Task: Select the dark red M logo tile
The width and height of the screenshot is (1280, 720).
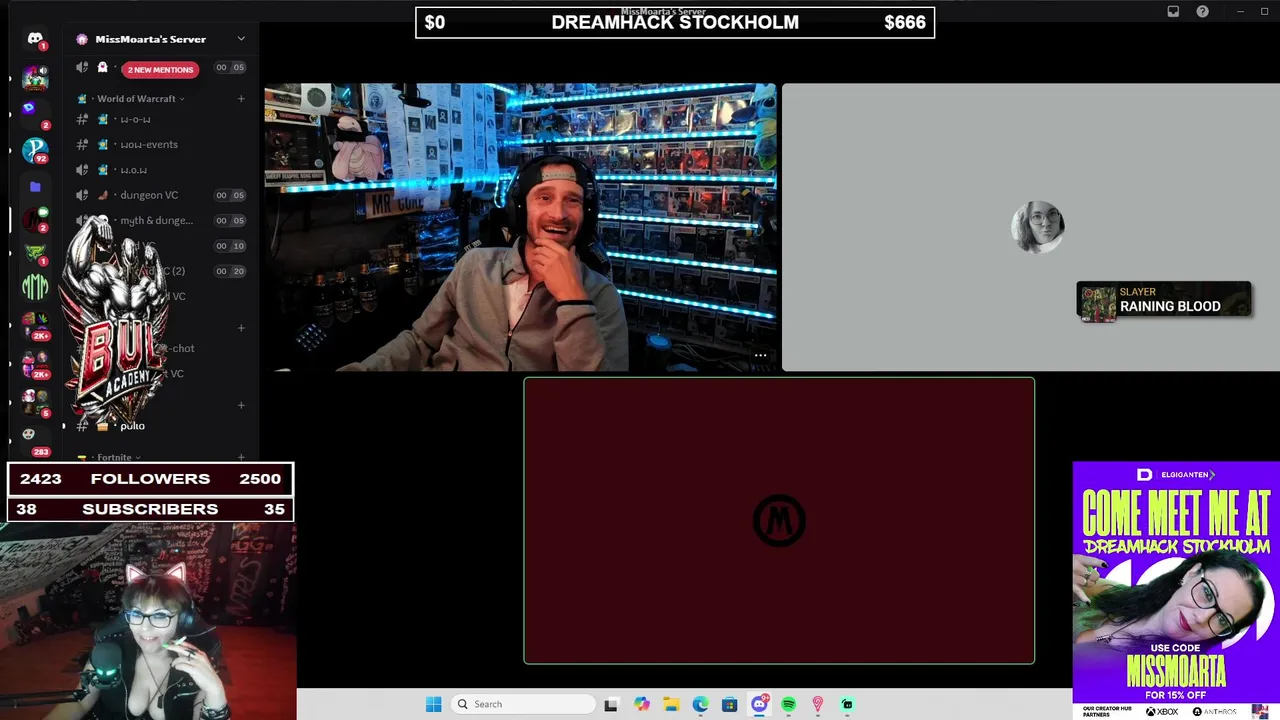Action: 779,520
